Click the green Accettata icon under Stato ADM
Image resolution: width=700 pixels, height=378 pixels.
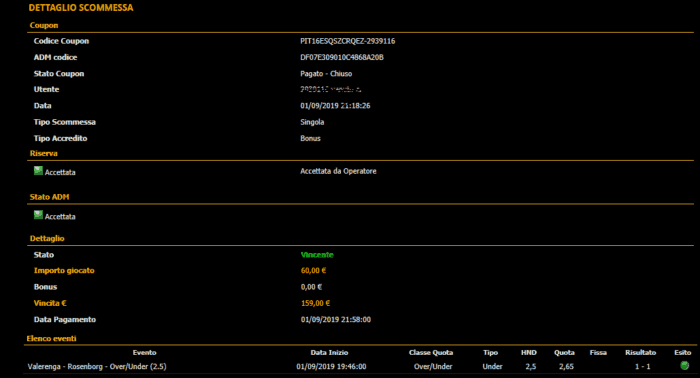(38, 215)
